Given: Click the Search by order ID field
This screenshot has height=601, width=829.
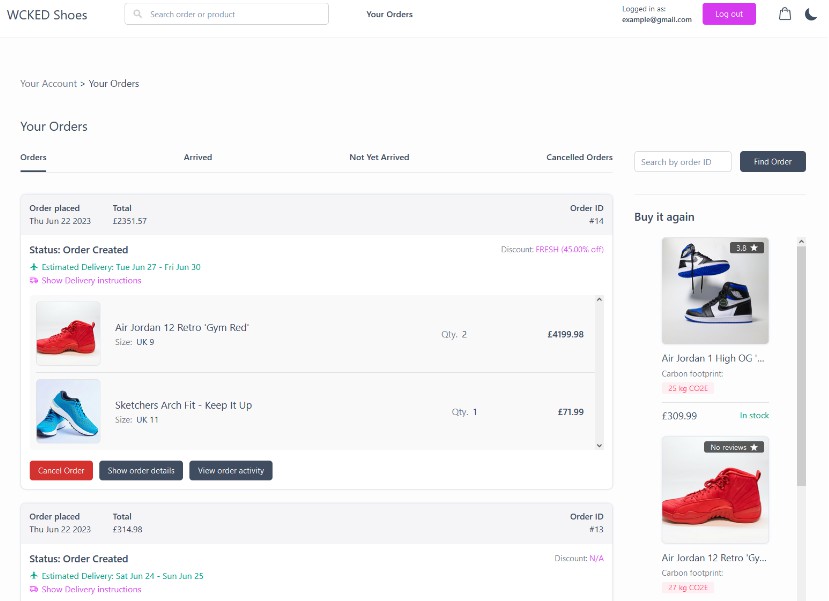Looking at the screenshot, I should pyautogui.click(x=682, y=162).
